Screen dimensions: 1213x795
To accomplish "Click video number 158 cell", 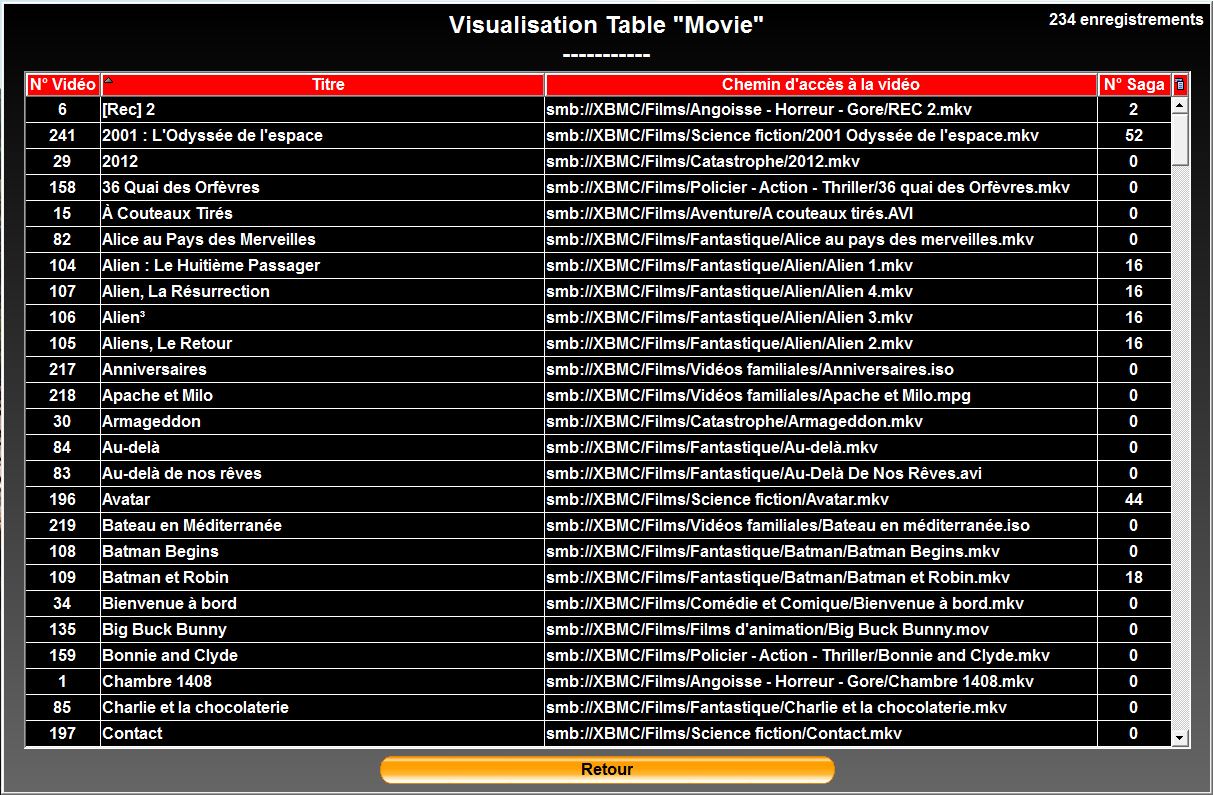I will pos(62,187).
